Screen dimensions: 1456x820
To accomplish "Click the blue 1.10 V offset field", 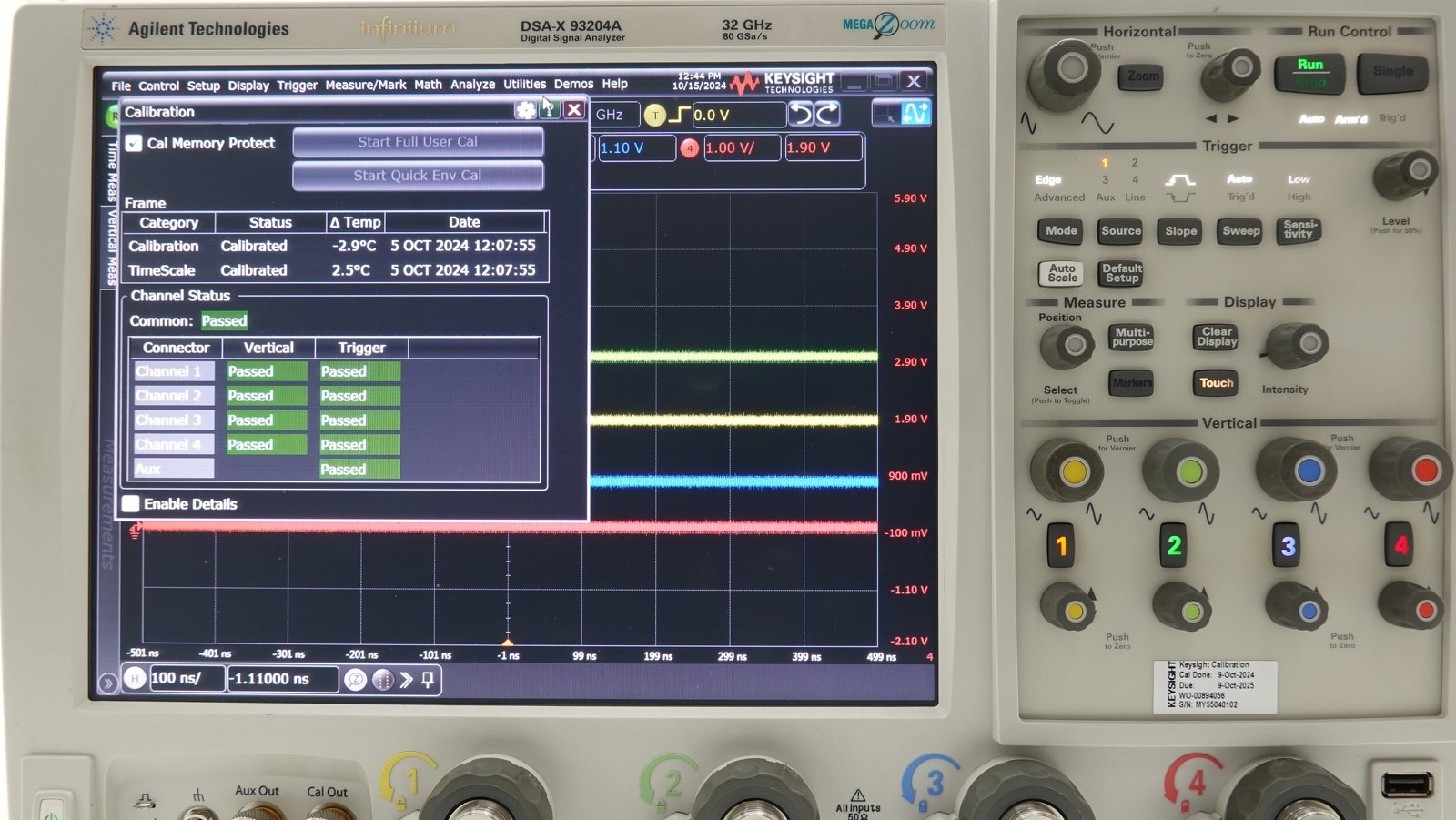I will (637, 147).
